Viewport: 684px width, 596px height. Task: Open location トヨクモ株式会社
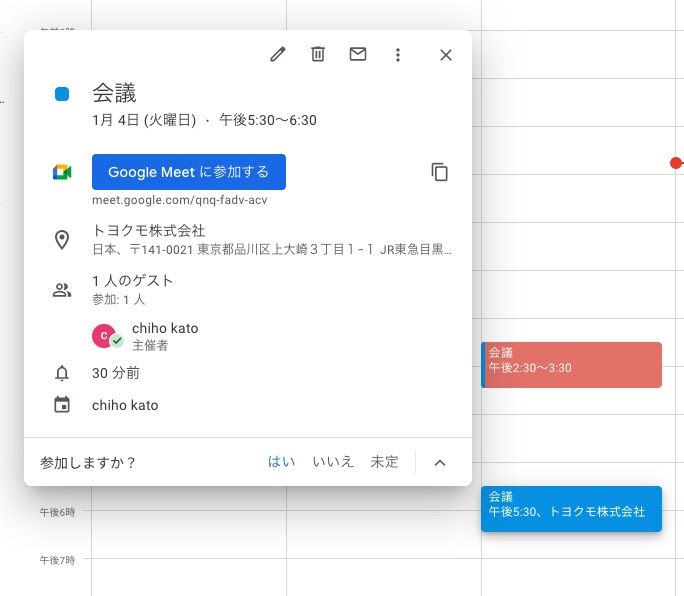point(148,230)
